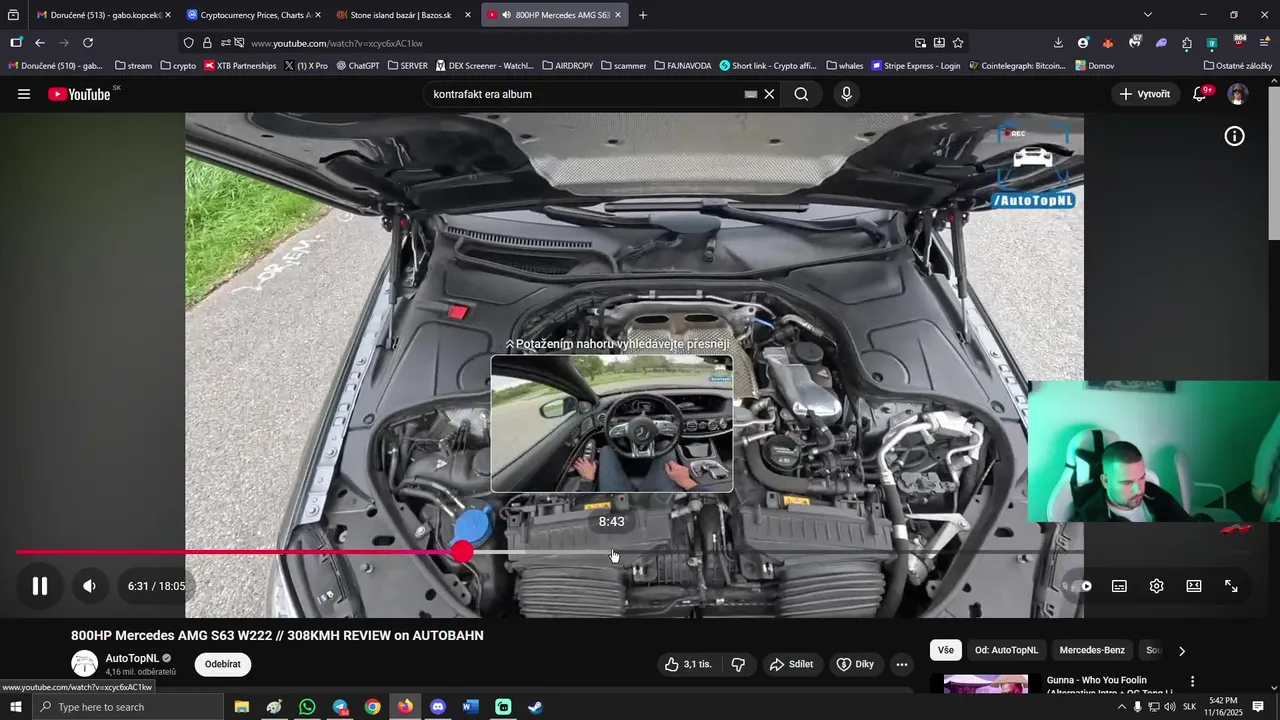Viewport: 1280px width, 720px height.
Task: Pause the video playback
Action: coord(40,586)
